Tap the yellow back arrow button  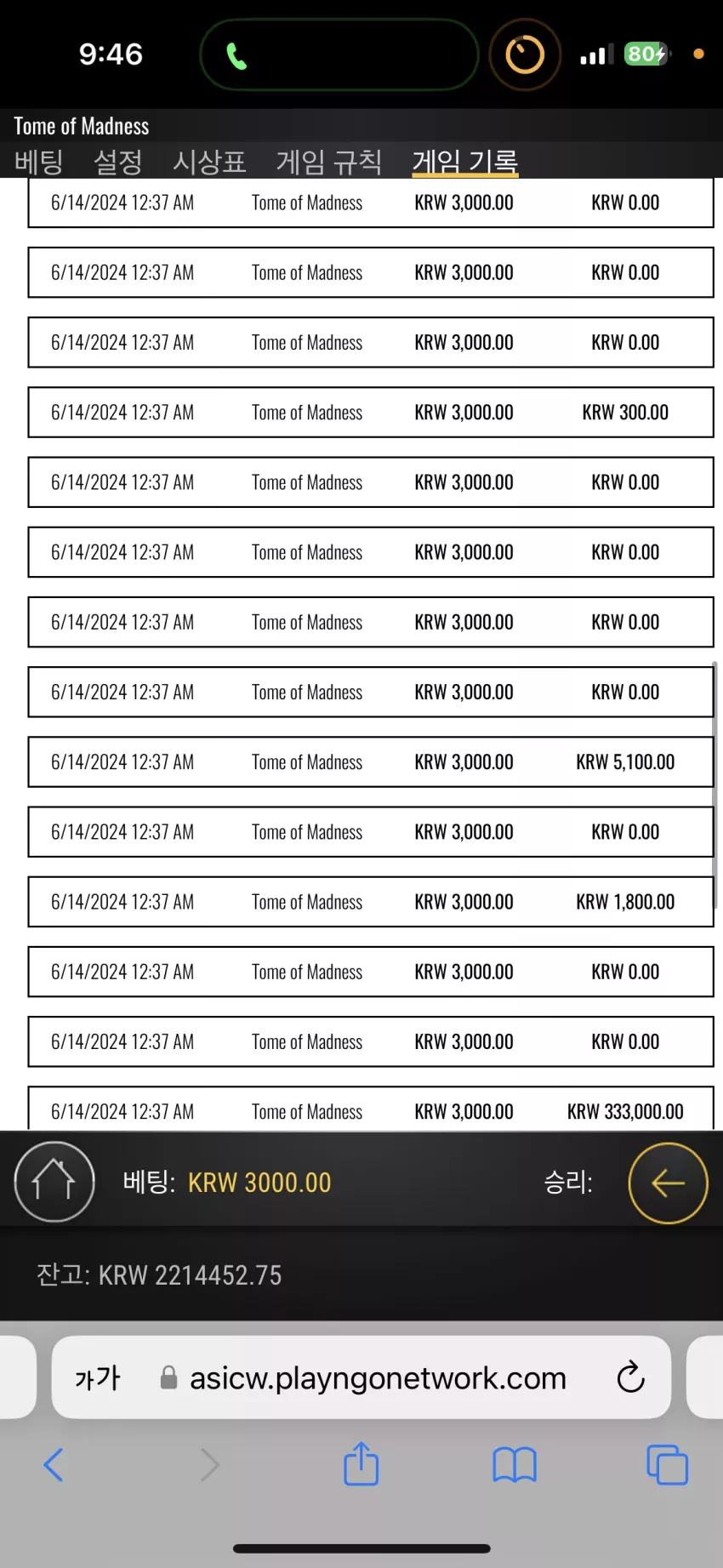668,1183
